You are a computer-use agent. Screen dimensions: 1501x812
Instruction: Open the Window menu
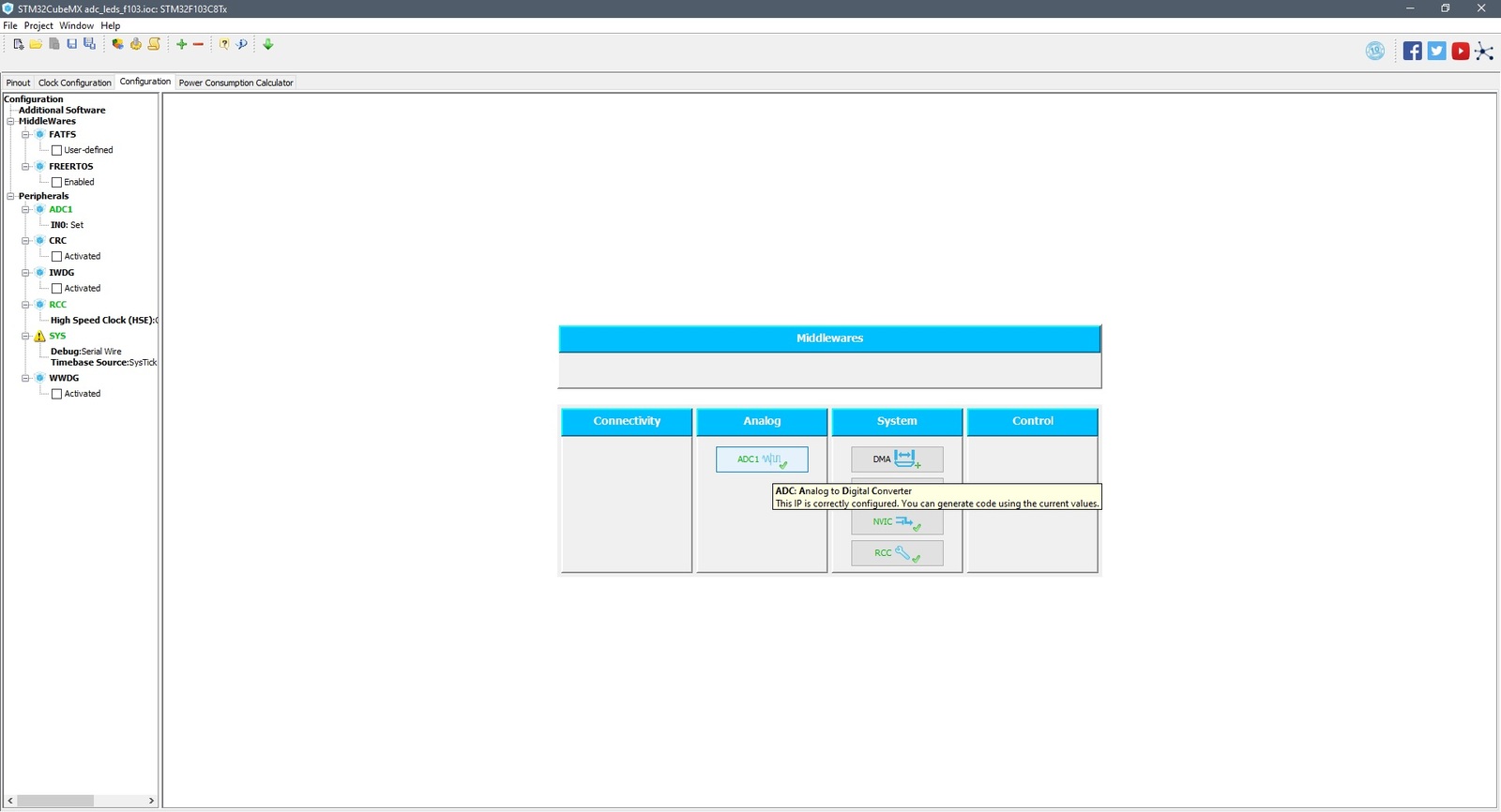[77, 25]
